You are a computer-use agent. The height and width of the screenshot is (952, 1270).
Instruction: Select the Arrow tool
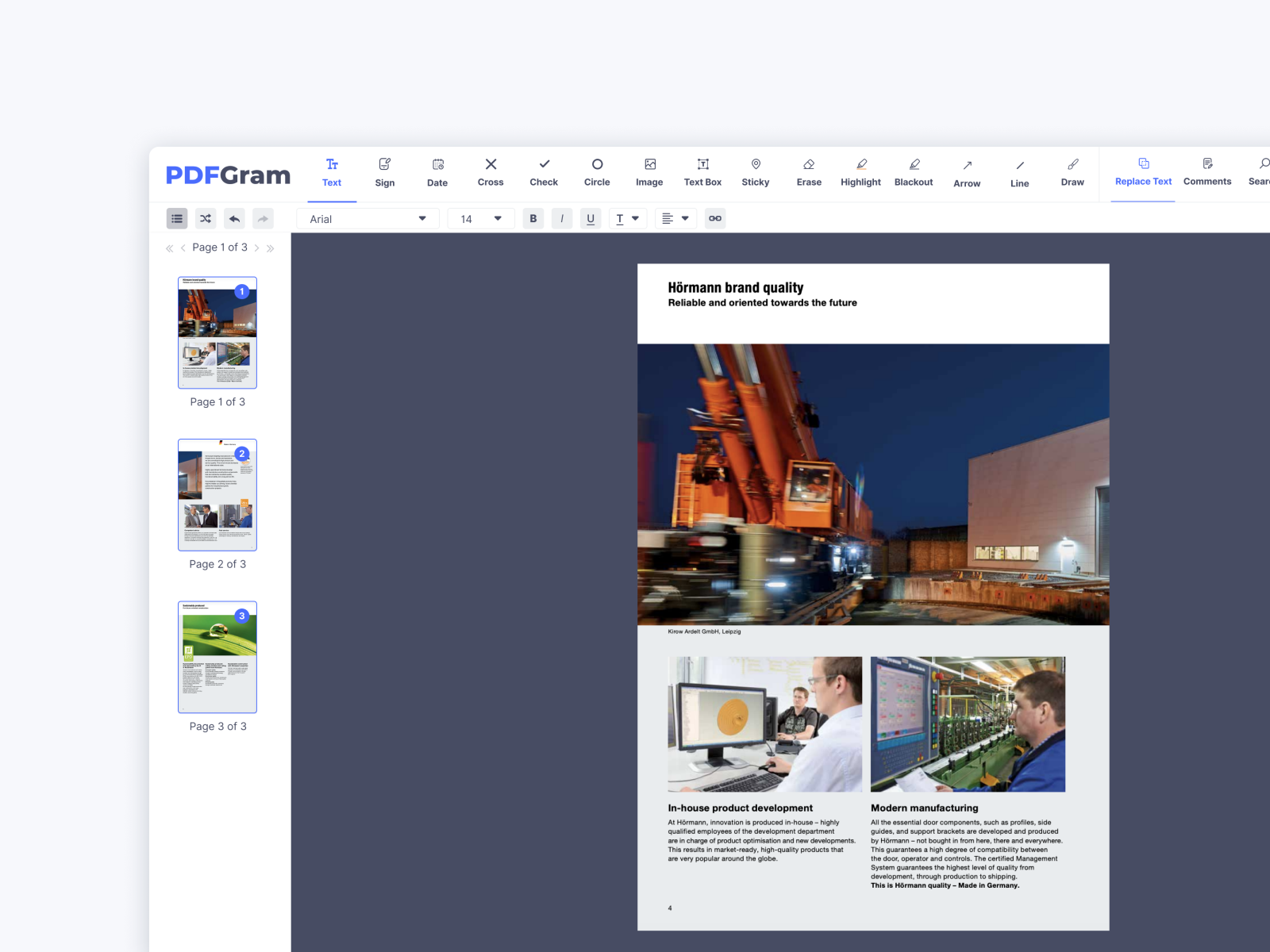[967, 172]
